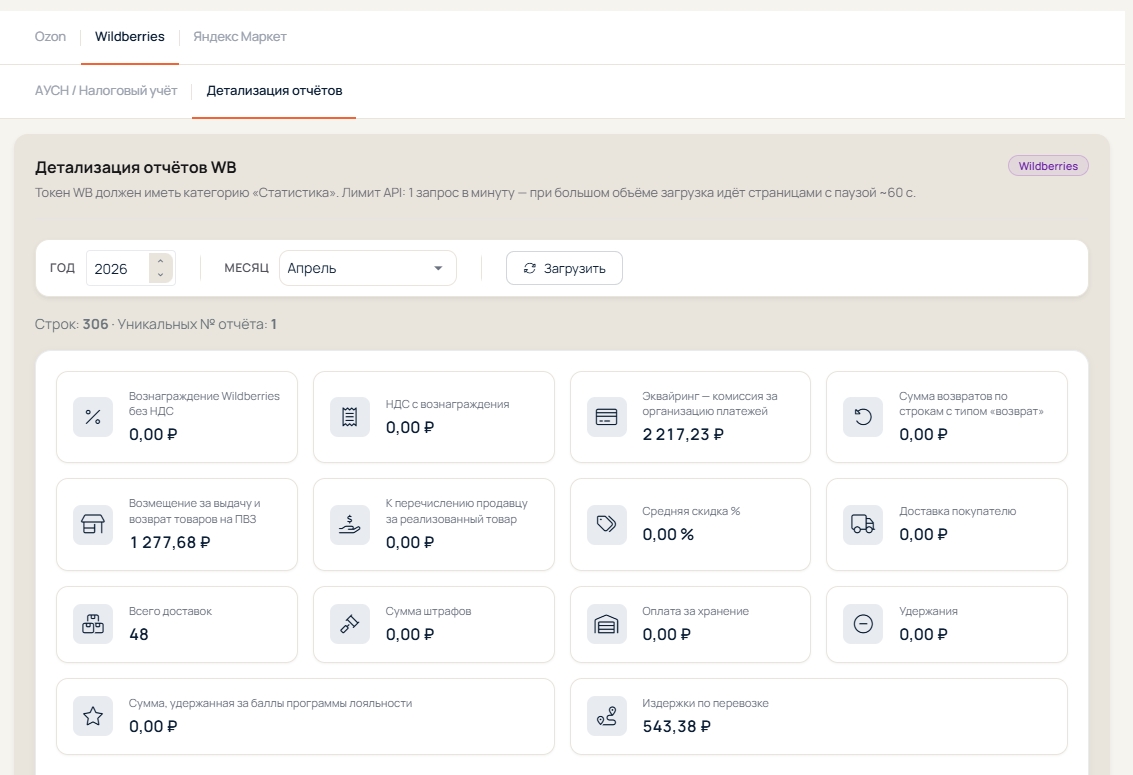
Task: Click the minus-circle icon for Удержания
Action: pos(863,624)
